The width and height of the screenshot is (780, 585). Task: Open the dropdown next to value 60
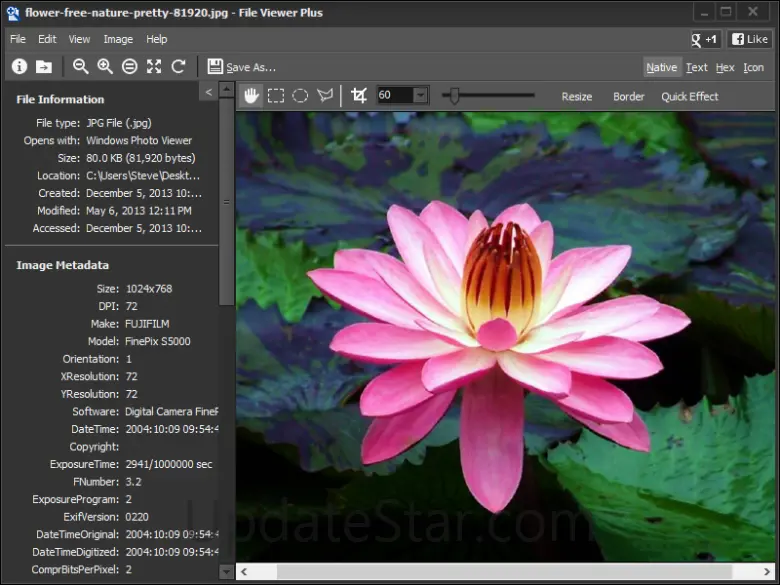click(x=420, y=96)
